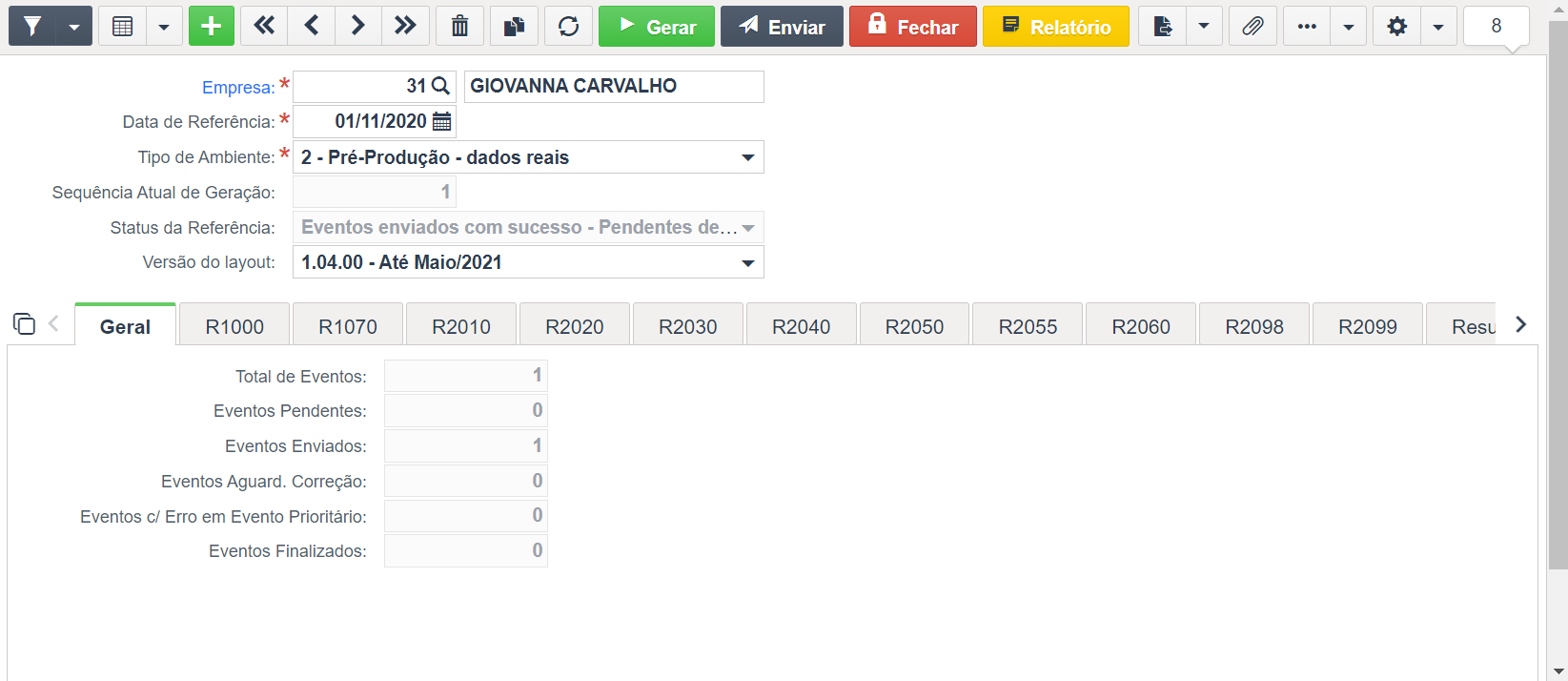
Task: Switch to the R2010 tab
Action: point(461,326)
